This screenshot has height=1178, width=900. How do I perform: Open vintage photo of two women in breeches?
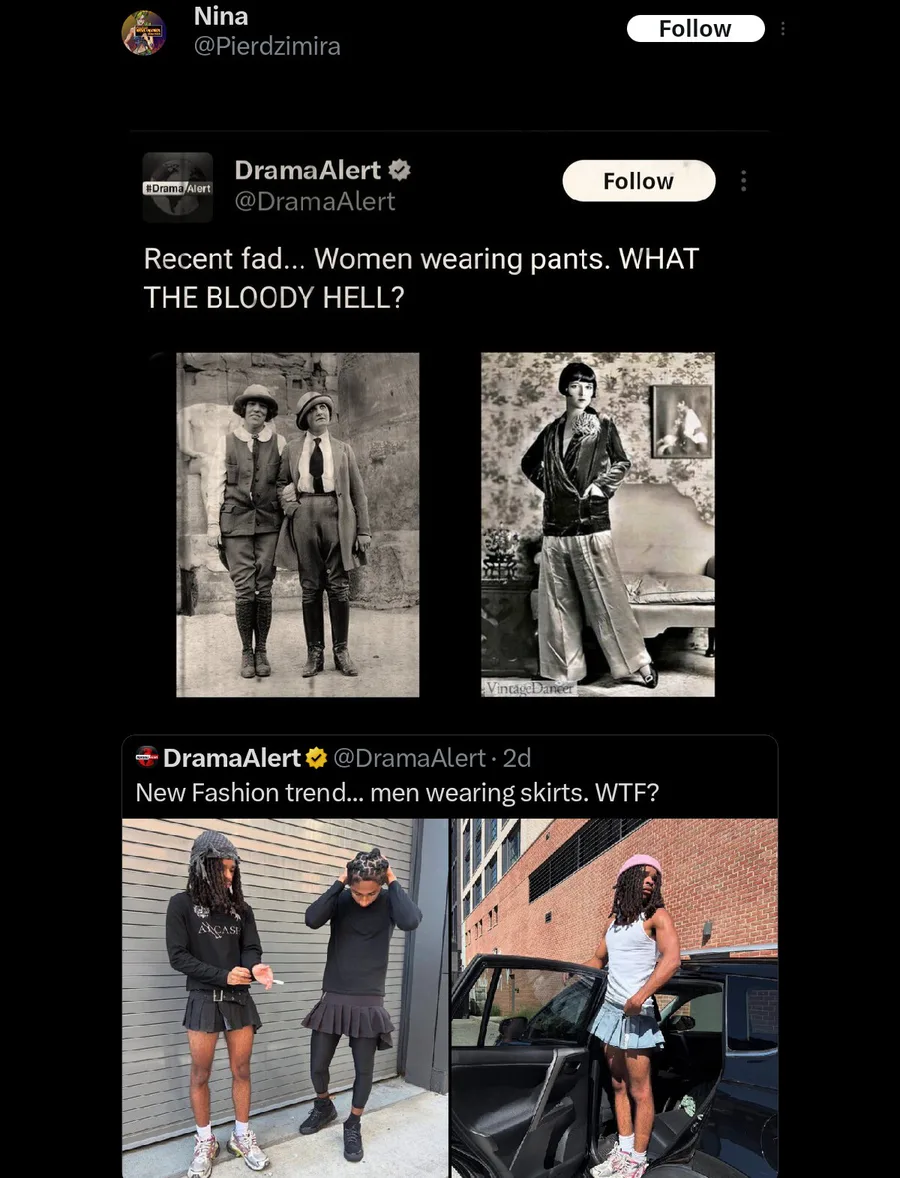(x=297, y=524)
